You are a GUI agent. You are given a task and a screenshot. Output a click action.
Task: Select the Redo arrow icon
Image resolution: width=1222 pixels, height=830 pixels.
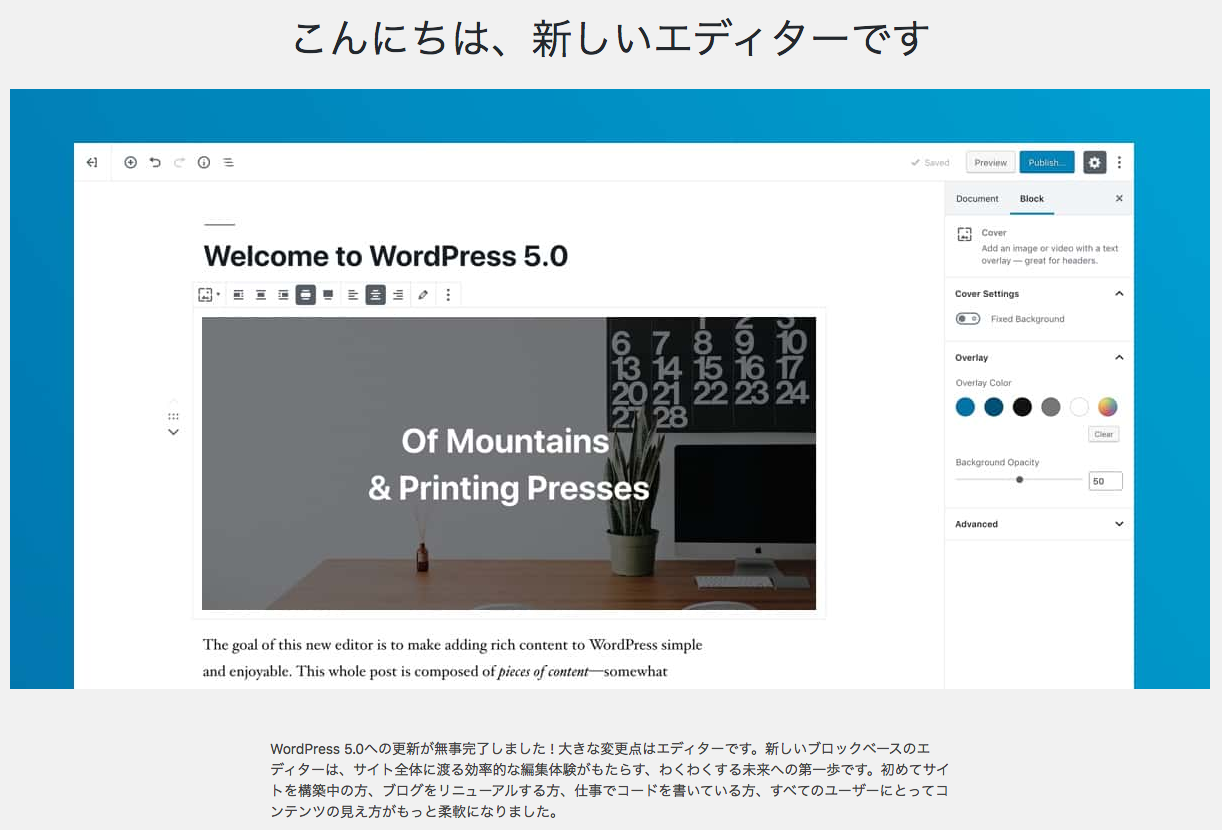coord(179,162)
